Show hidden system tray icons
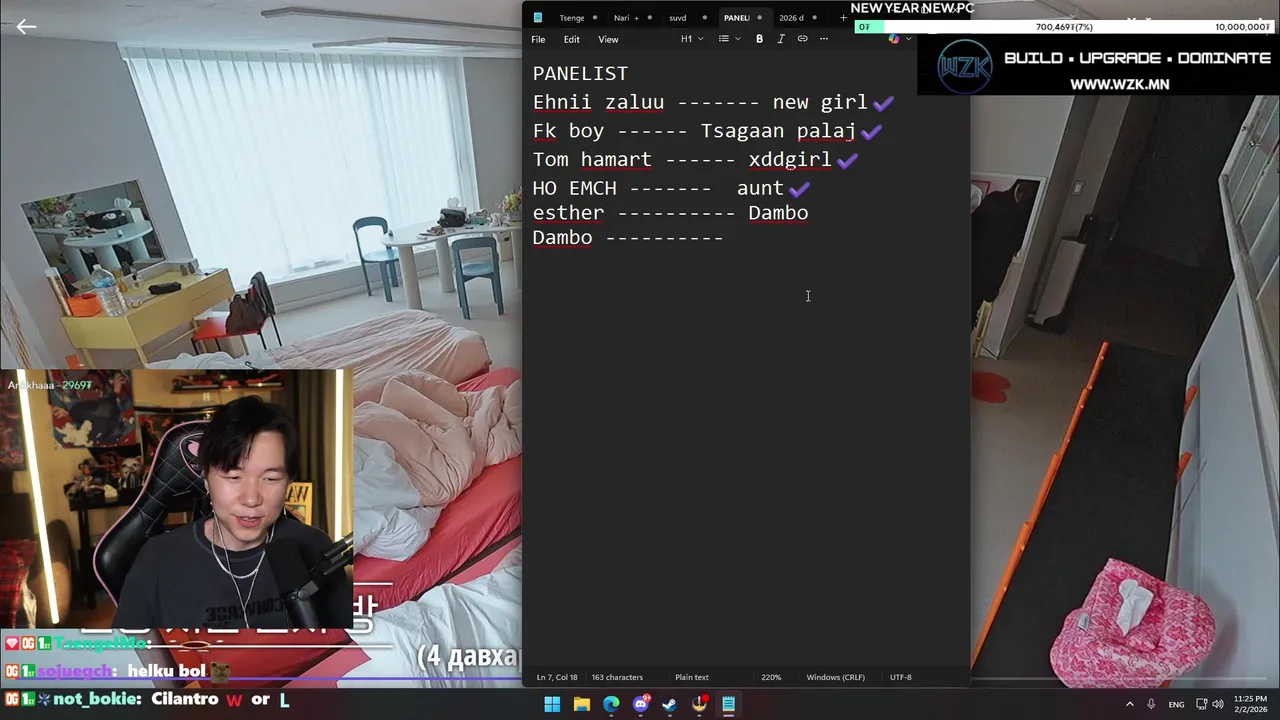This screenshot has height=720, width=1280. tap(1130, 704)
